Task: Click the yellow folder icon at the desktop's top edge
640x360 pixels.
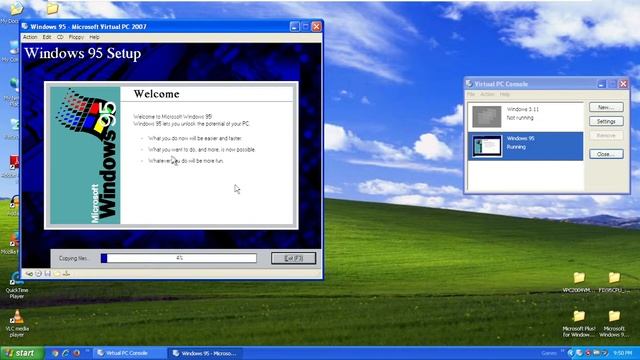Action: [52, 8]
